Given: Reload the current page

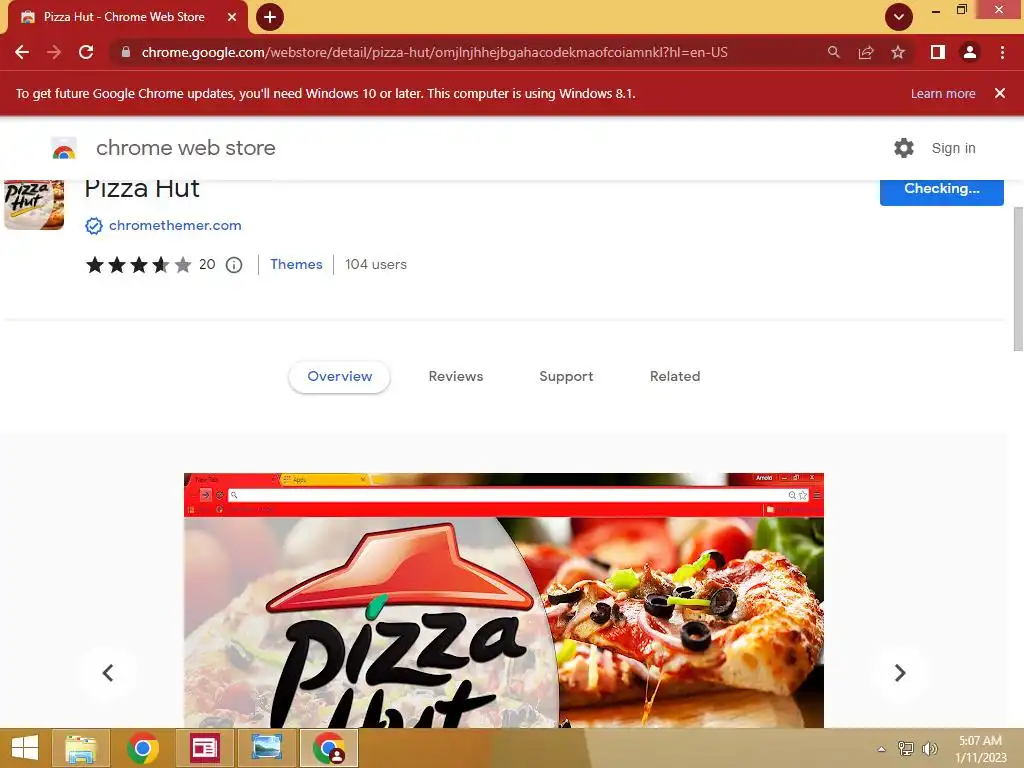Looking at the screenshot, I should [86, 52].
